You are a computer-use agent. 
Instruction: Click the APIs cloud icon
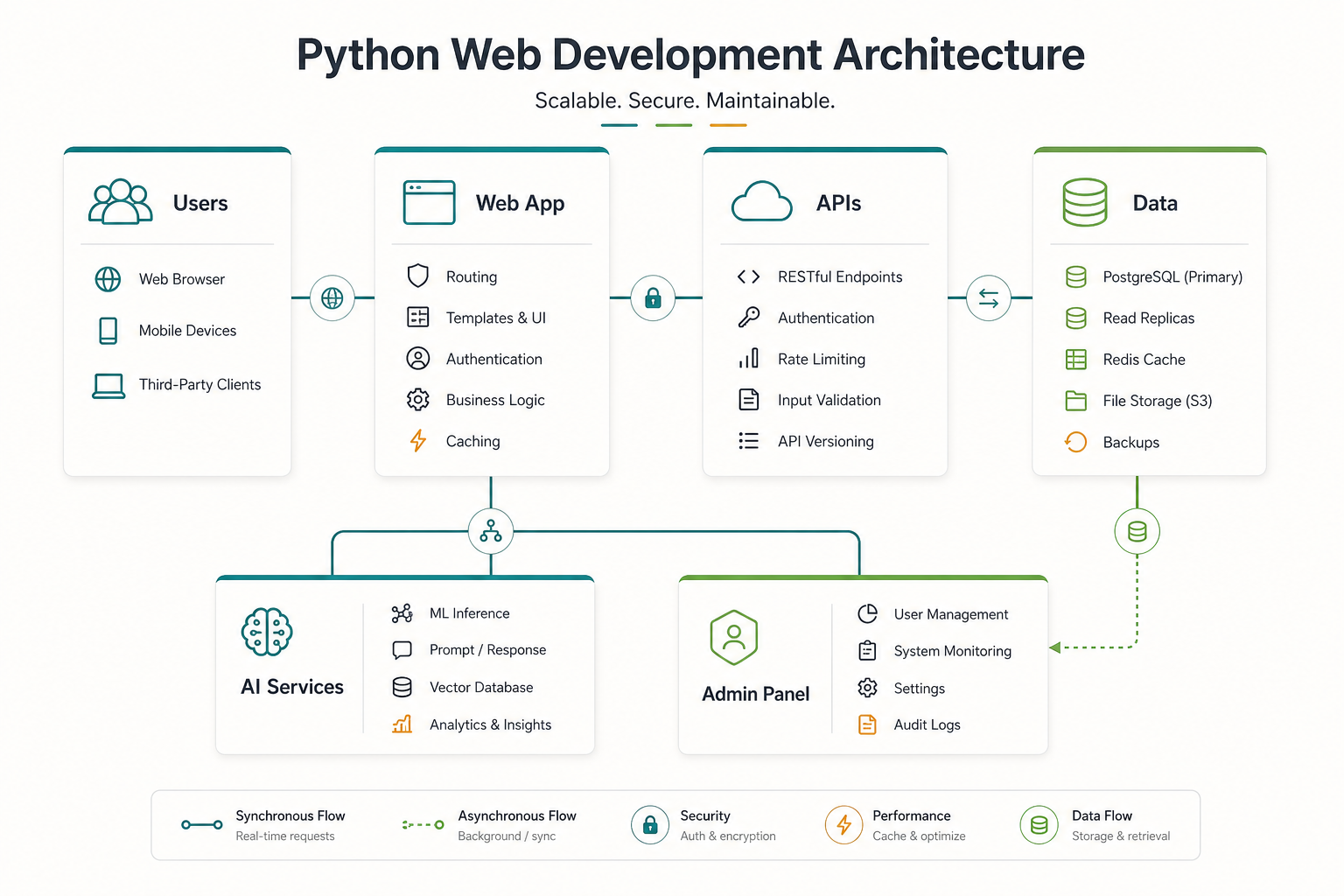tap(761, 201)
